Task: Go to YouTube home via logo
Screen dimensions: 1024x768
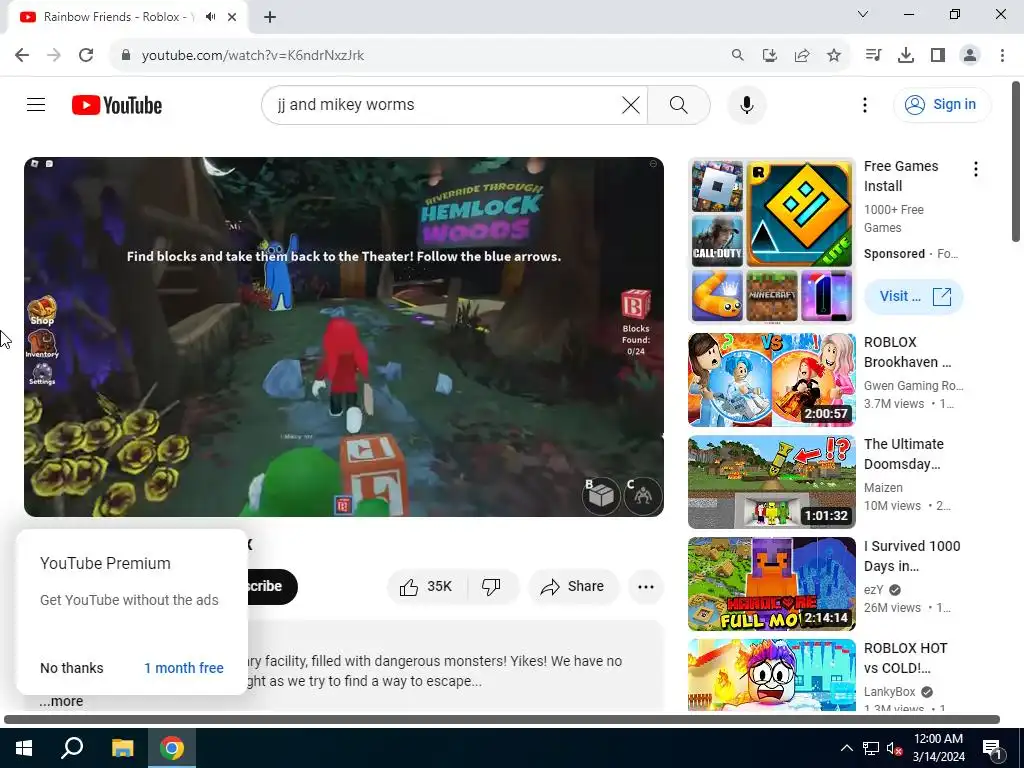Action: pyautogui.click(x=117, y=105)
